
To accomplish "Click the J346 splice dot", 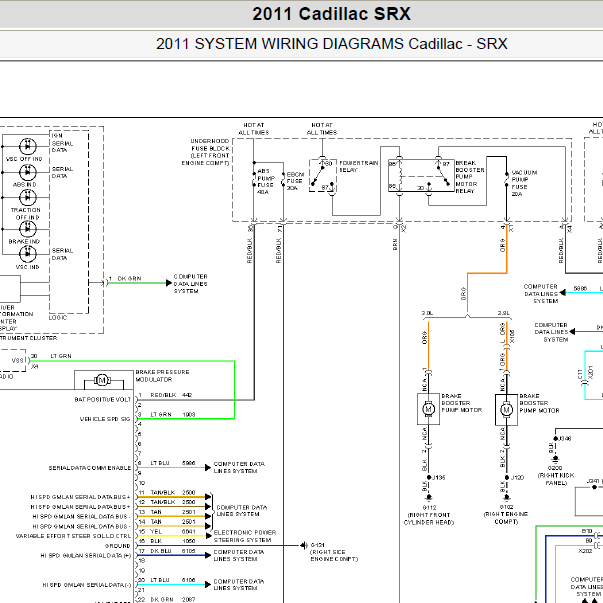I will (555, 438).
